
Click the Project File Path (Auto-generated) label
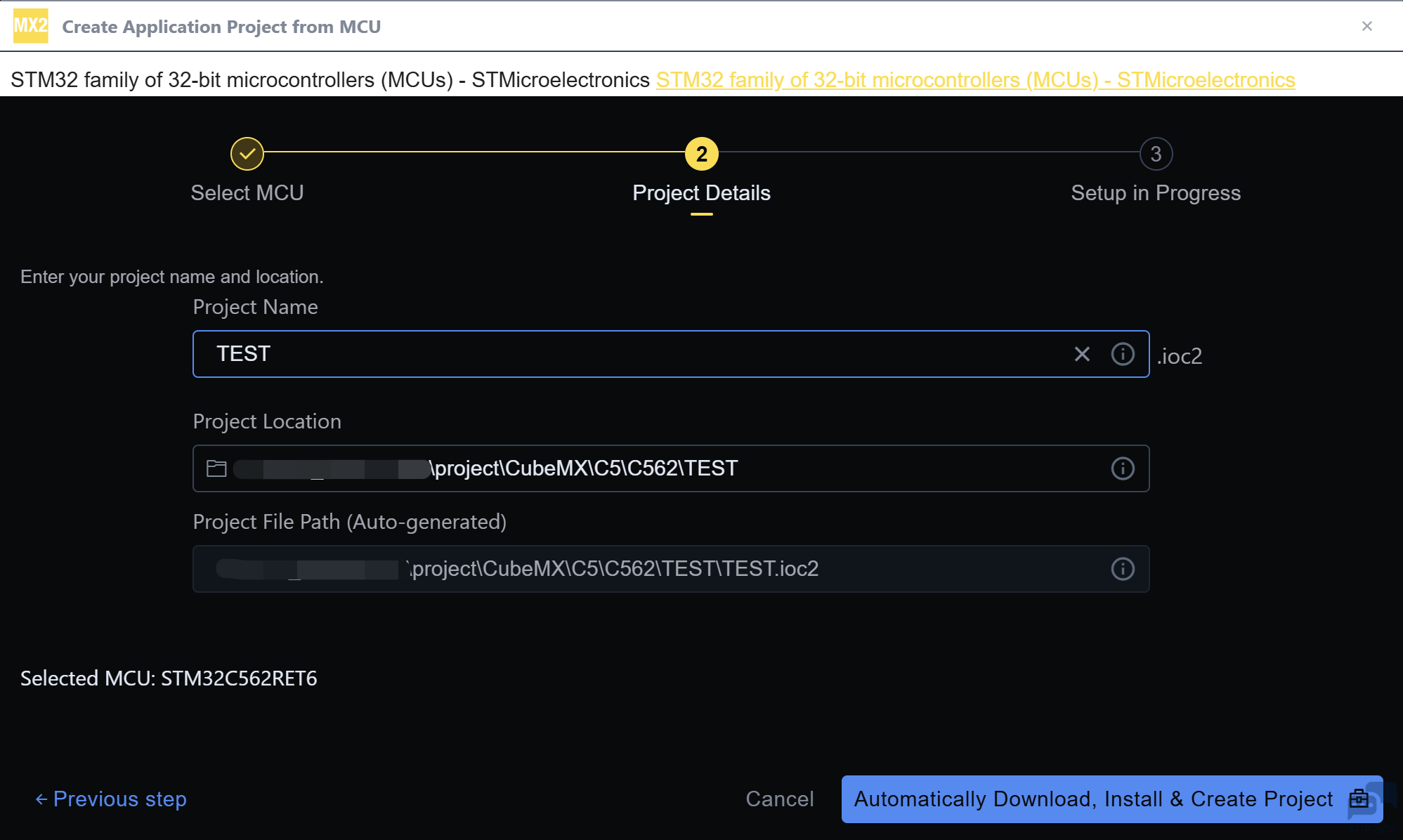click(x=350, y=523)
